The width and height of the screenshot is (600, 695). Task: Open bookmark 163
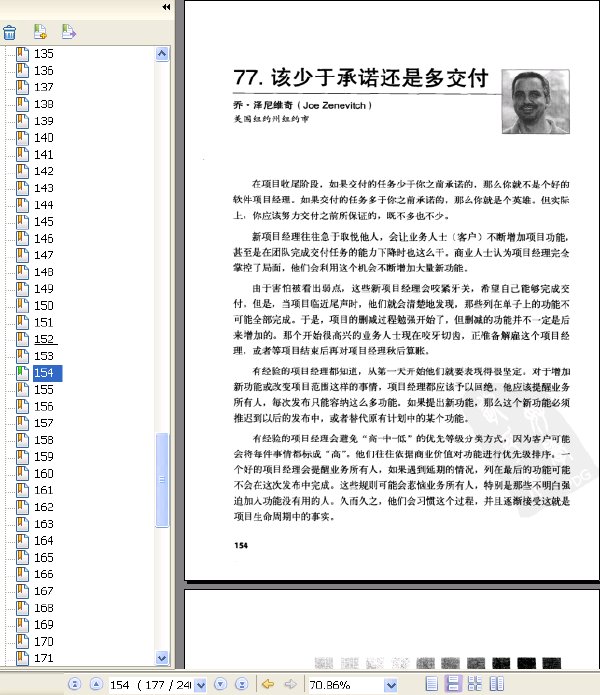(43, 524)
